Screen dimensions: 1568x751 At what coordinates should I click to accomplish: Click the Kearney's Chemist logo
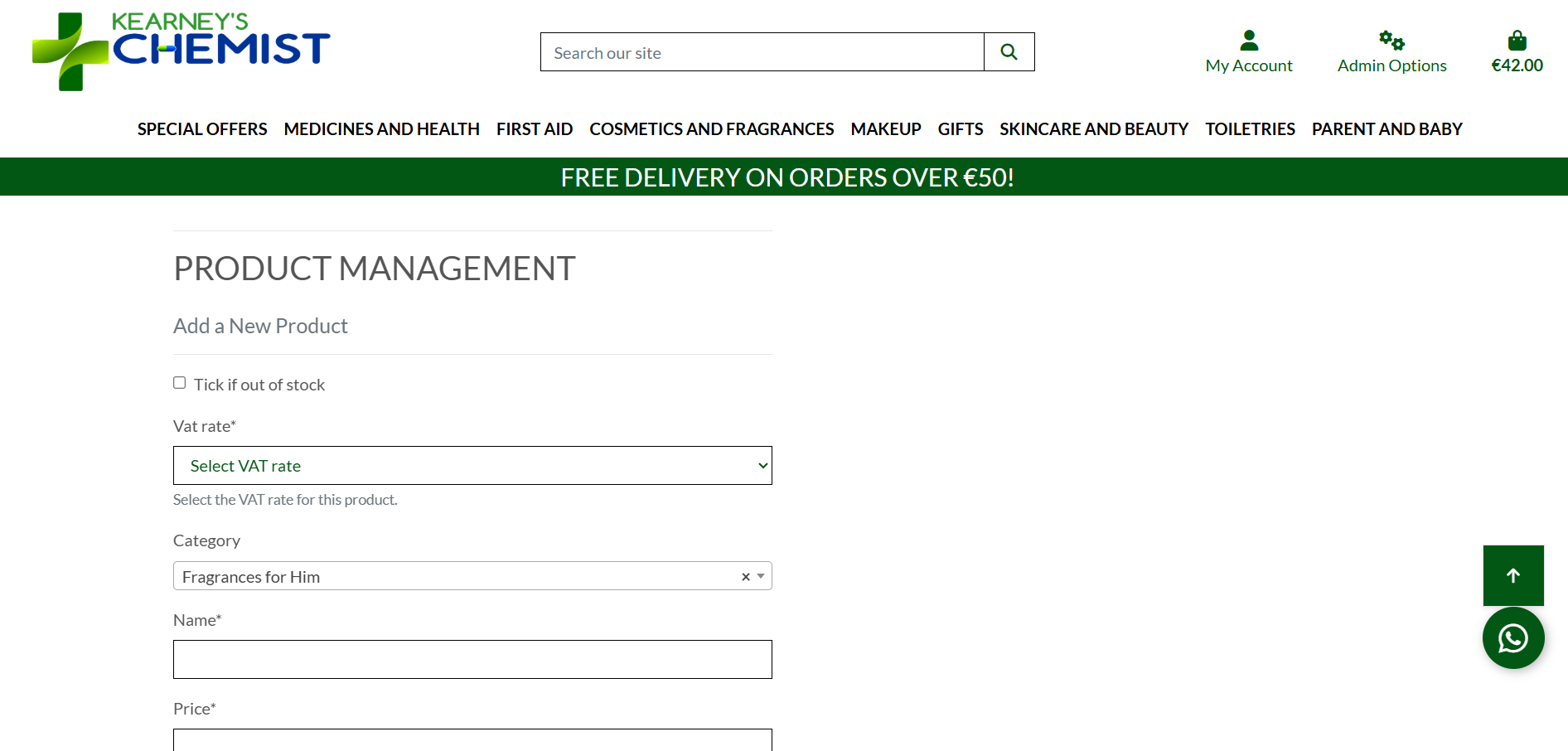pyautogui.click(x=181, y=51)
